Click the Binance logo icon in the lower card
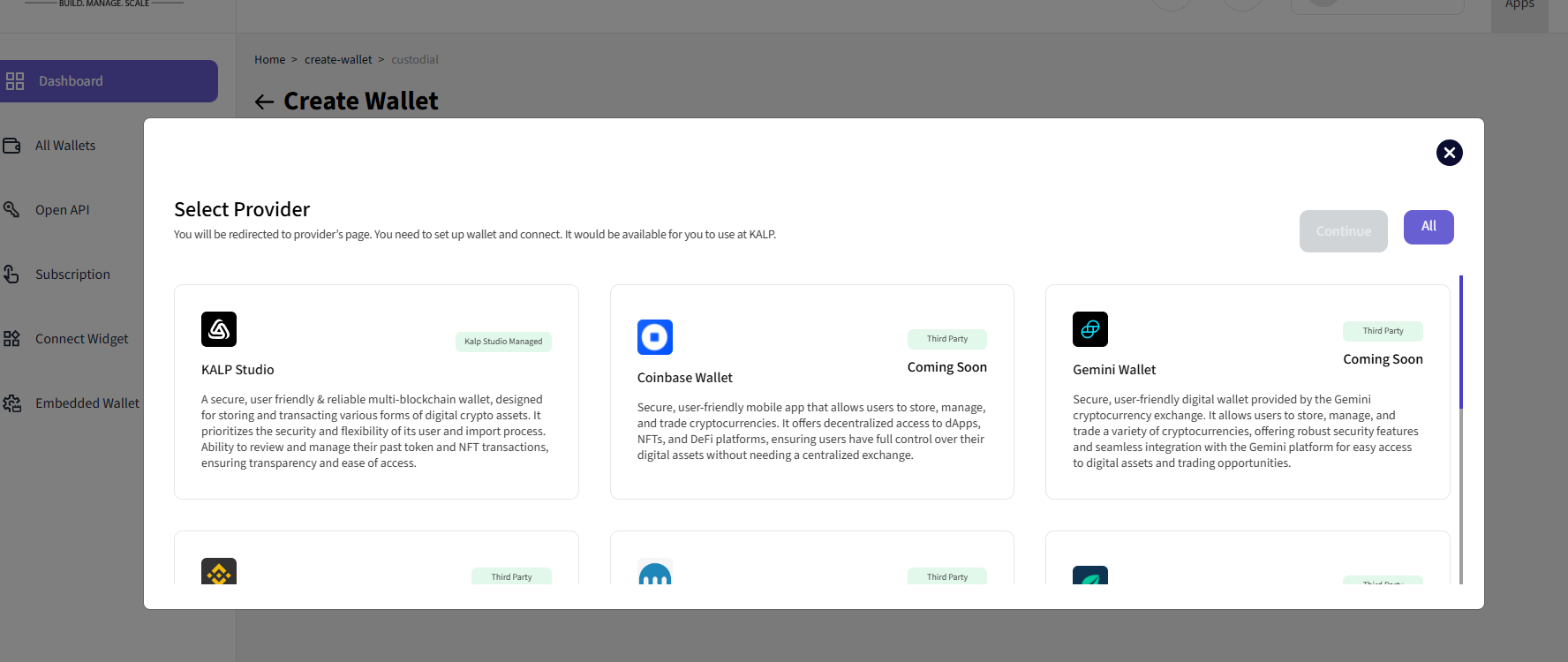Image resolution: width=1568 pixels, height=662 pixels. [219, 572]
